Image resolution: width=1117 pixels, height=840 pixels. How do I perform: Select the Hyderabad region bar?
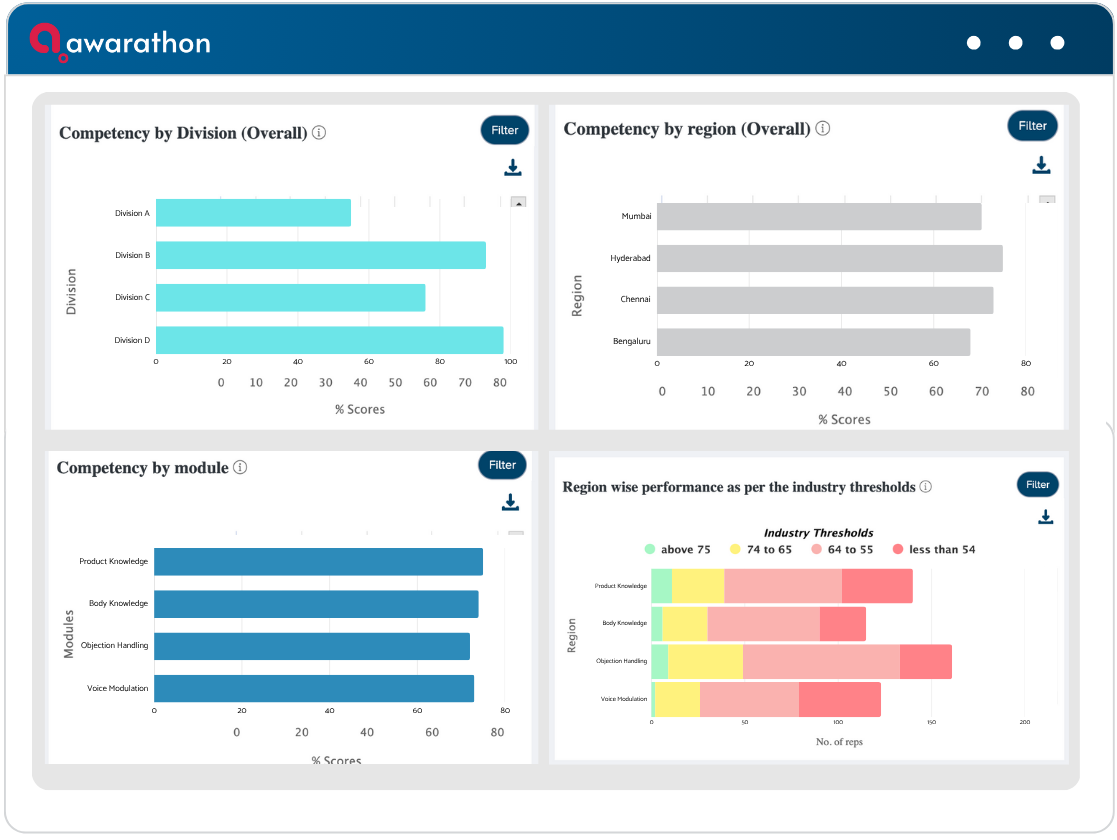point(830,258)
